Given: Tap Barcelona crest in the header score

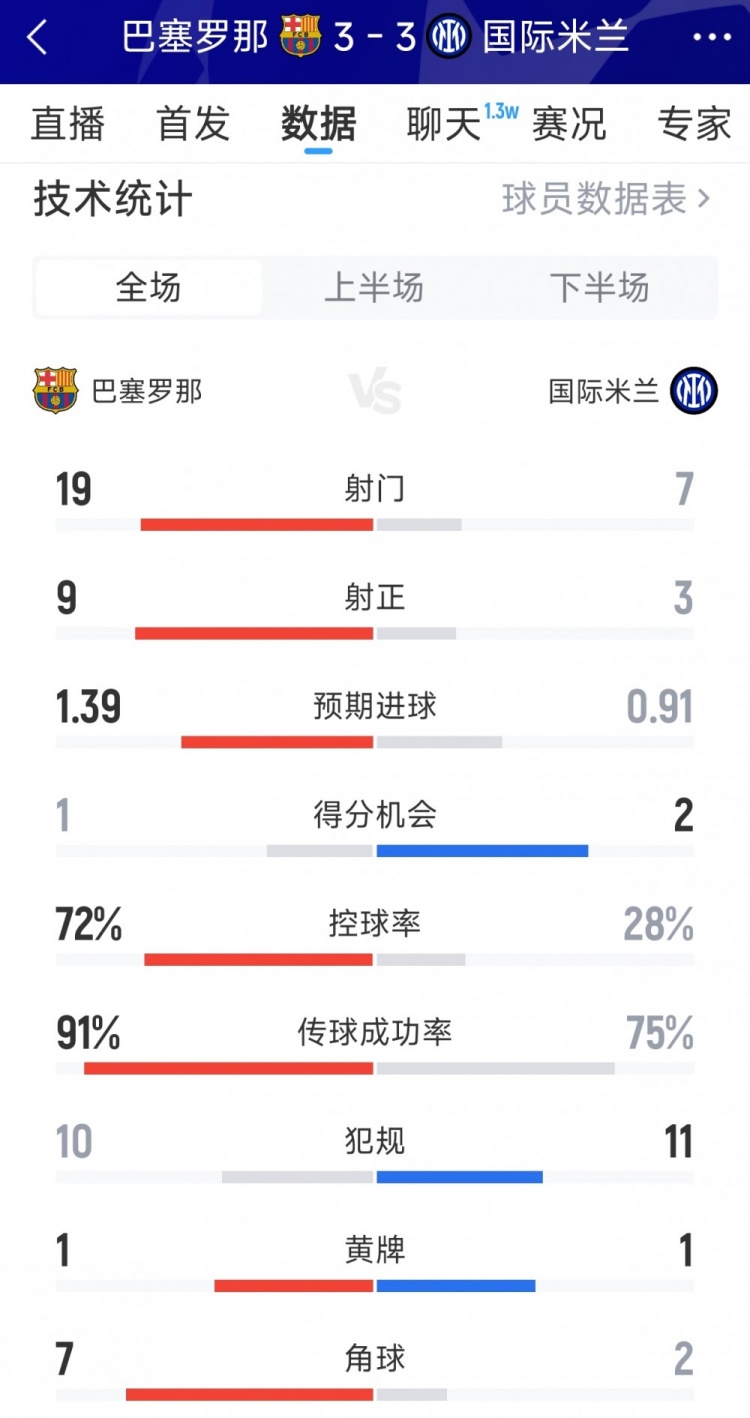Looking at the screenshot, I should coord(300,36).
